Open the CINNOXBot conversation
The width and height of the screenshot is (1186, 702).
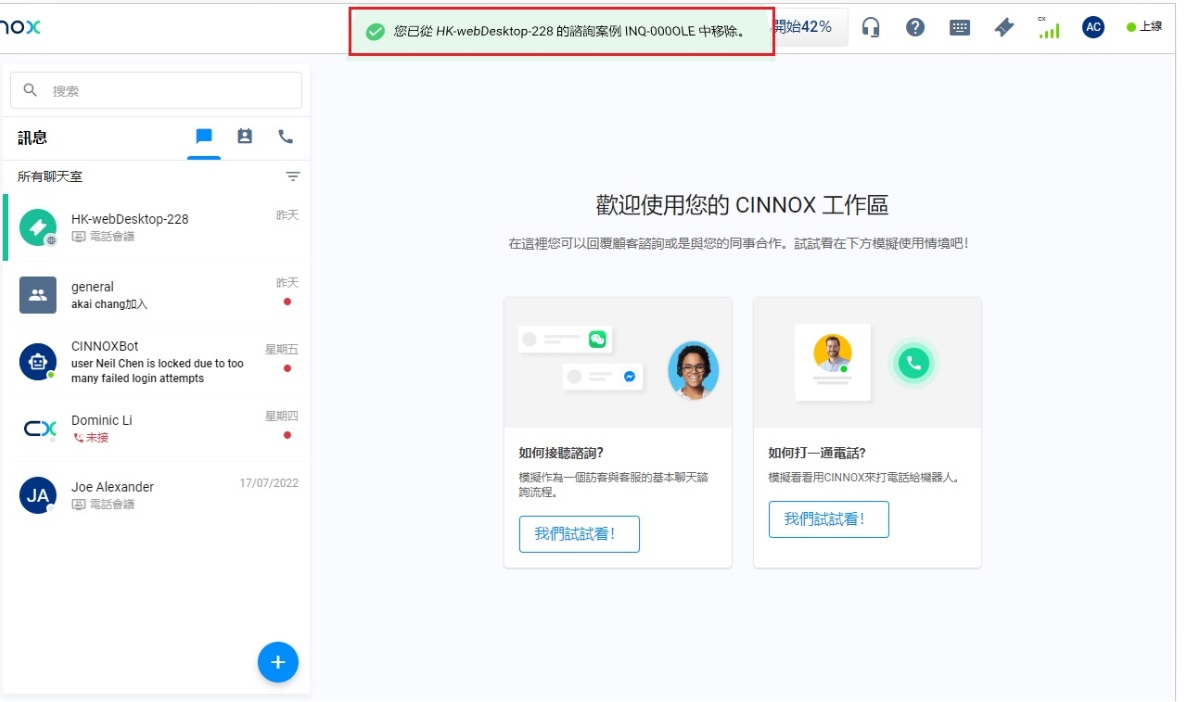157,362
